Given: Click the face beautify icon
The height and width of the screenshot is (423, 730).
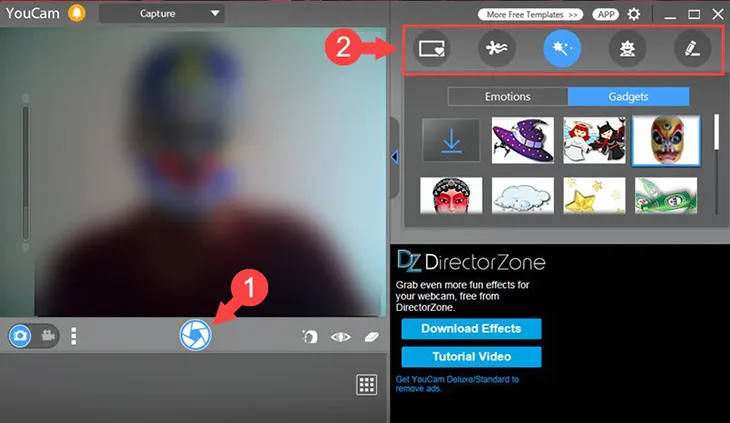Looking at the screenshot, I should [310, 336].
